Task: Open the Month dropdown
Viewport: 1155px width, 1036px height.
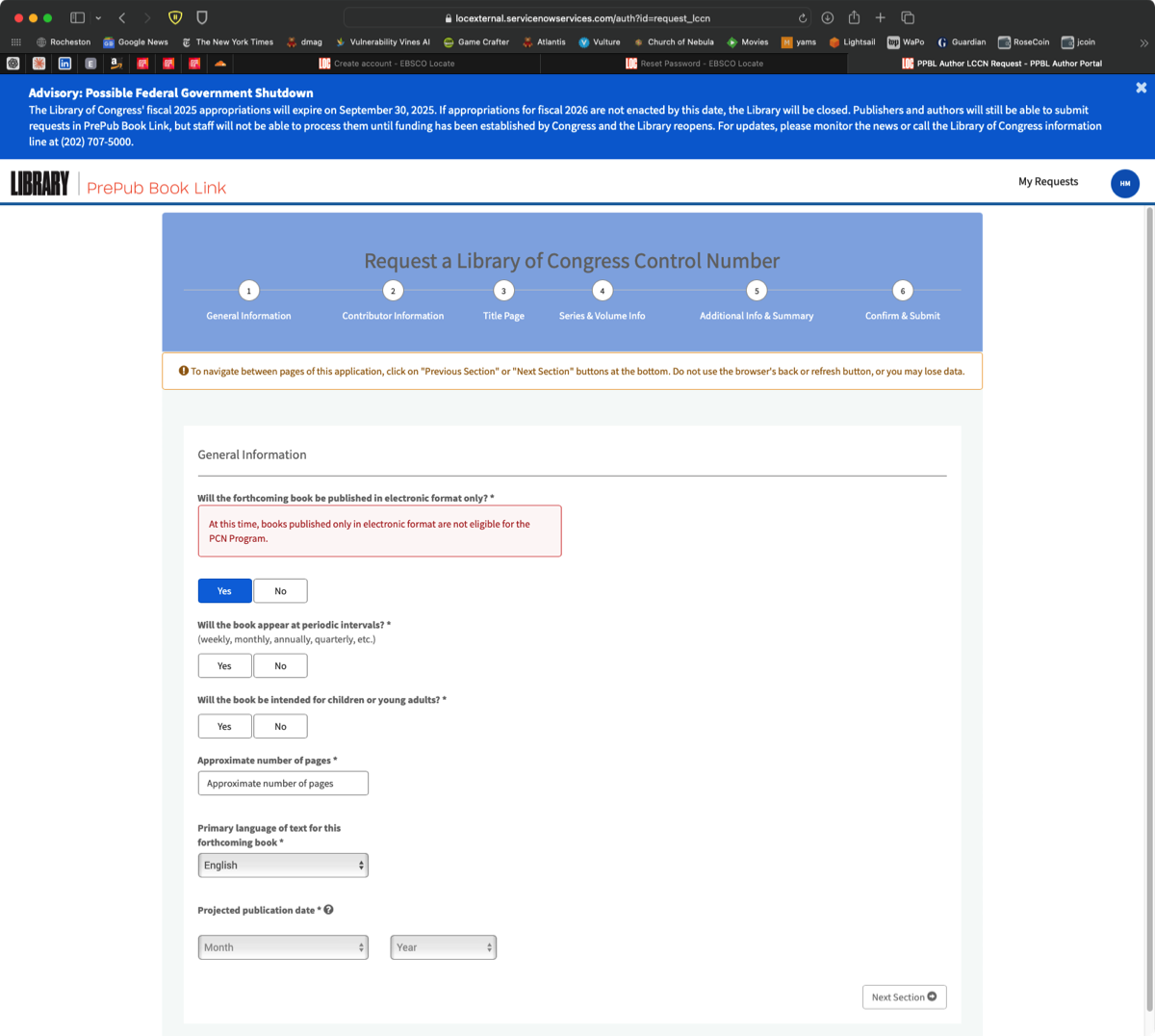Action: click(283, 947)
